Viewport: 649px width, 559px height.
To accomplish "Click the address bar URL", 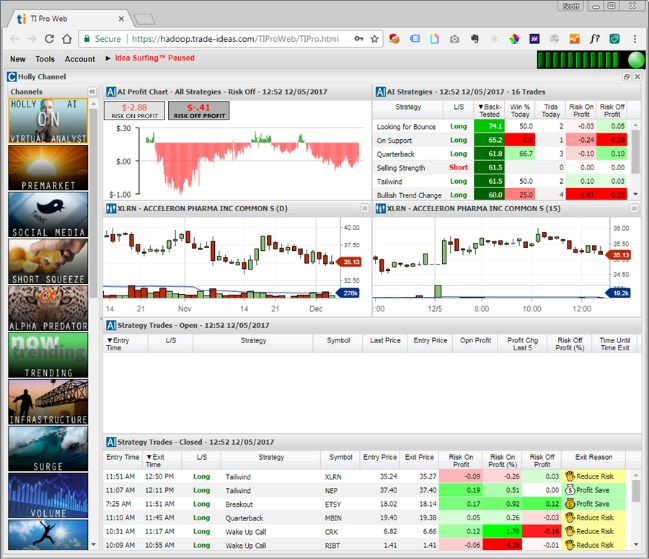I will point(235,39).
